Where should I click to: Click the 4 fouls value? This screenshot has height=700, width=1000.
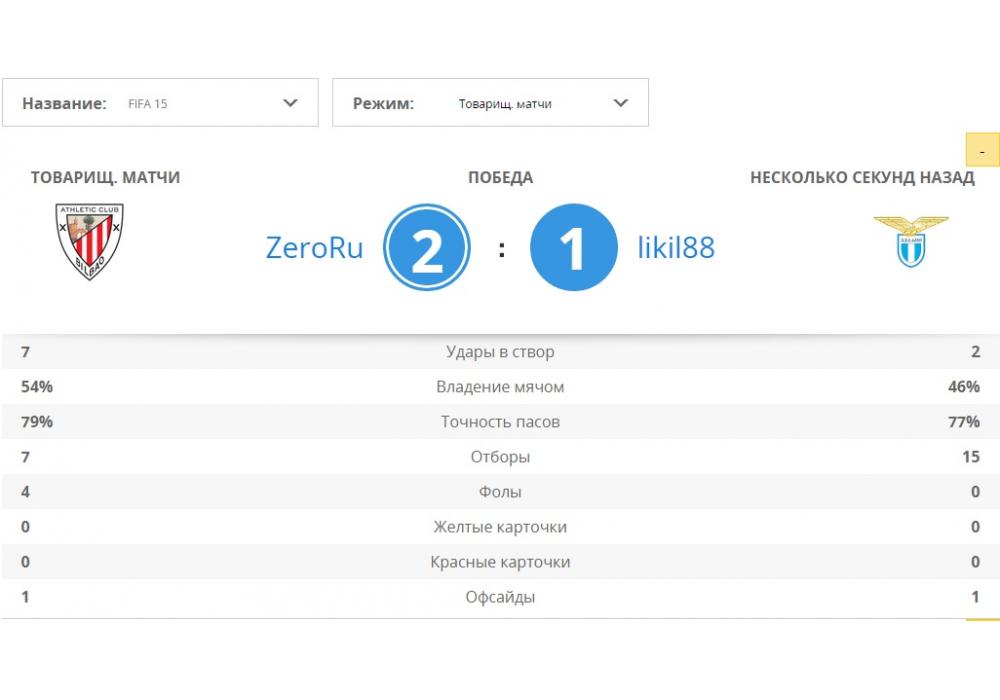(26, 492)
